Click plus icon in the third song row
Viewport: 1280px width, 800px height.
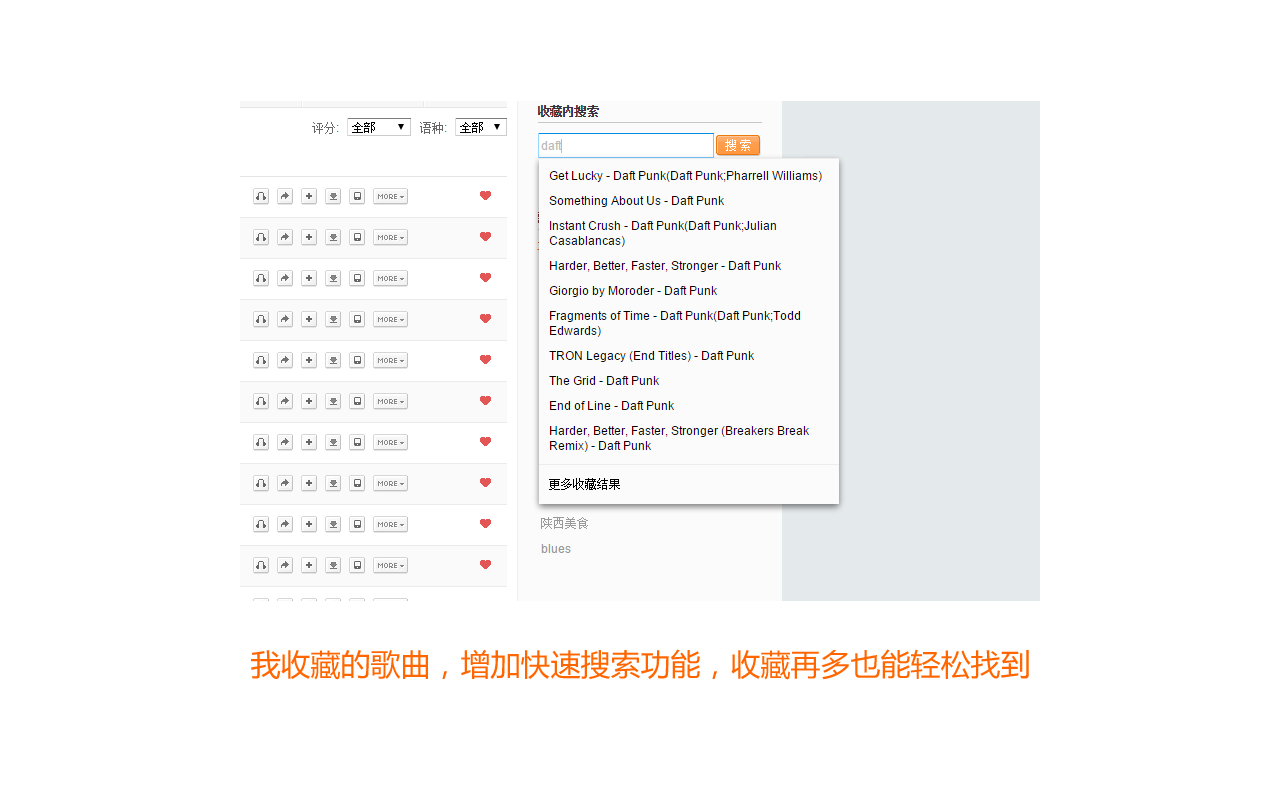tap(309, 278)
